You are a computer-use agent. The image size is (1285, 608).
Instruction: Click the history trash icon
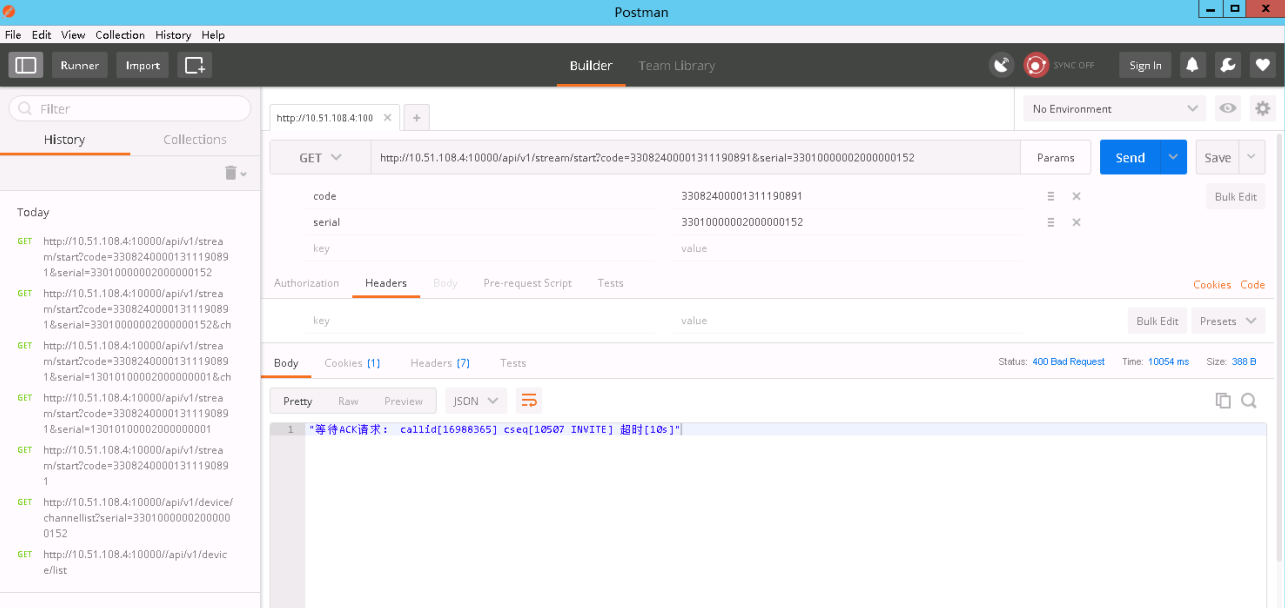[231, 173]
